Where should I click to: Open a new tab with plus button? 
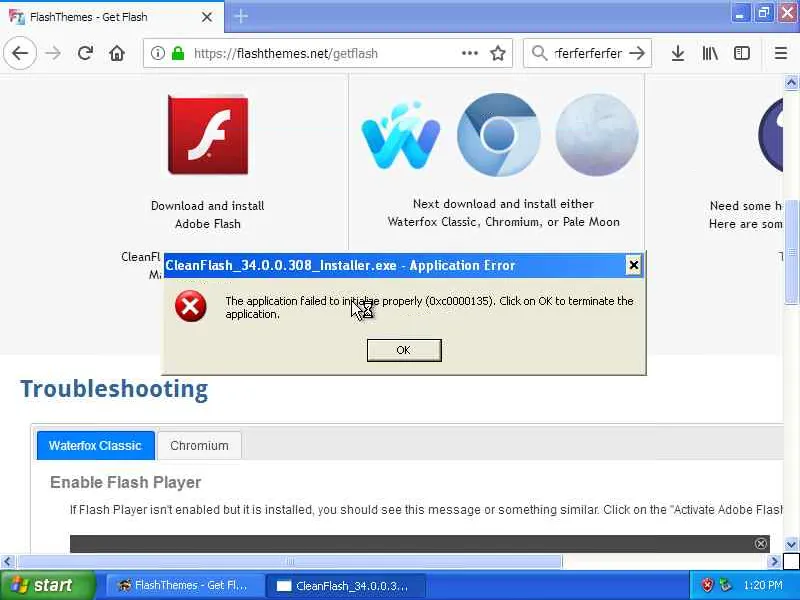coord(241,16)
